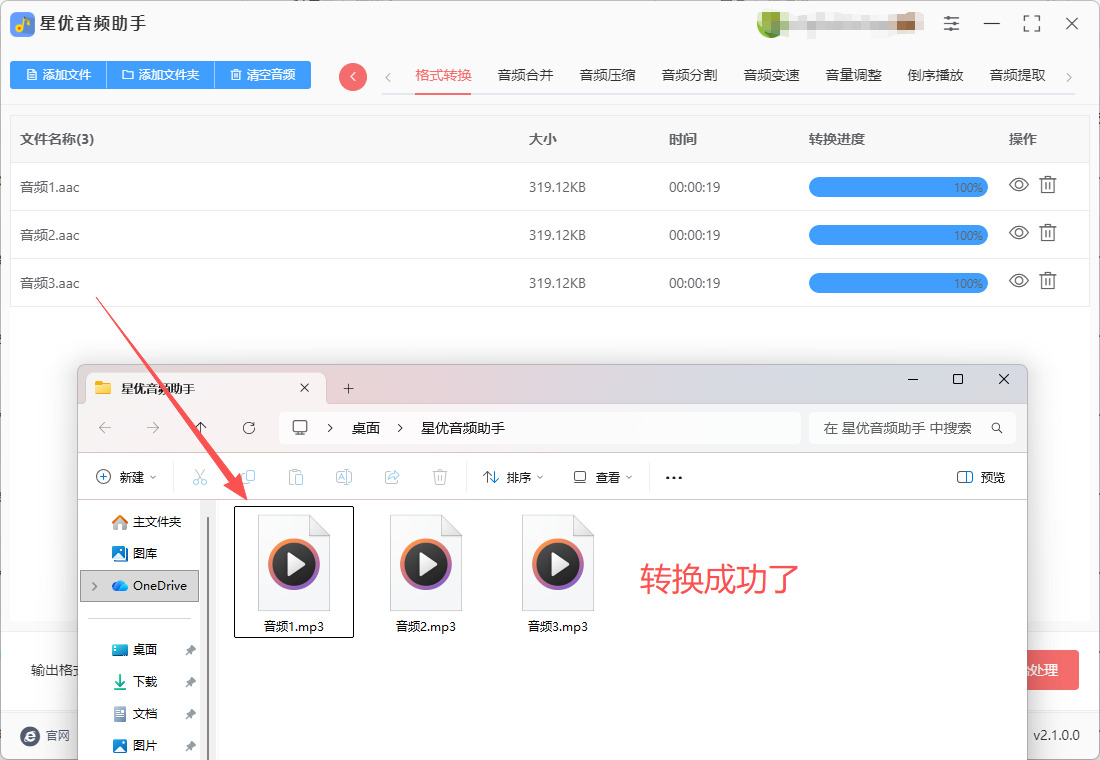Click the Explorer forward arrow
This screenshot has width=1100, height=760.
(153, 427)
